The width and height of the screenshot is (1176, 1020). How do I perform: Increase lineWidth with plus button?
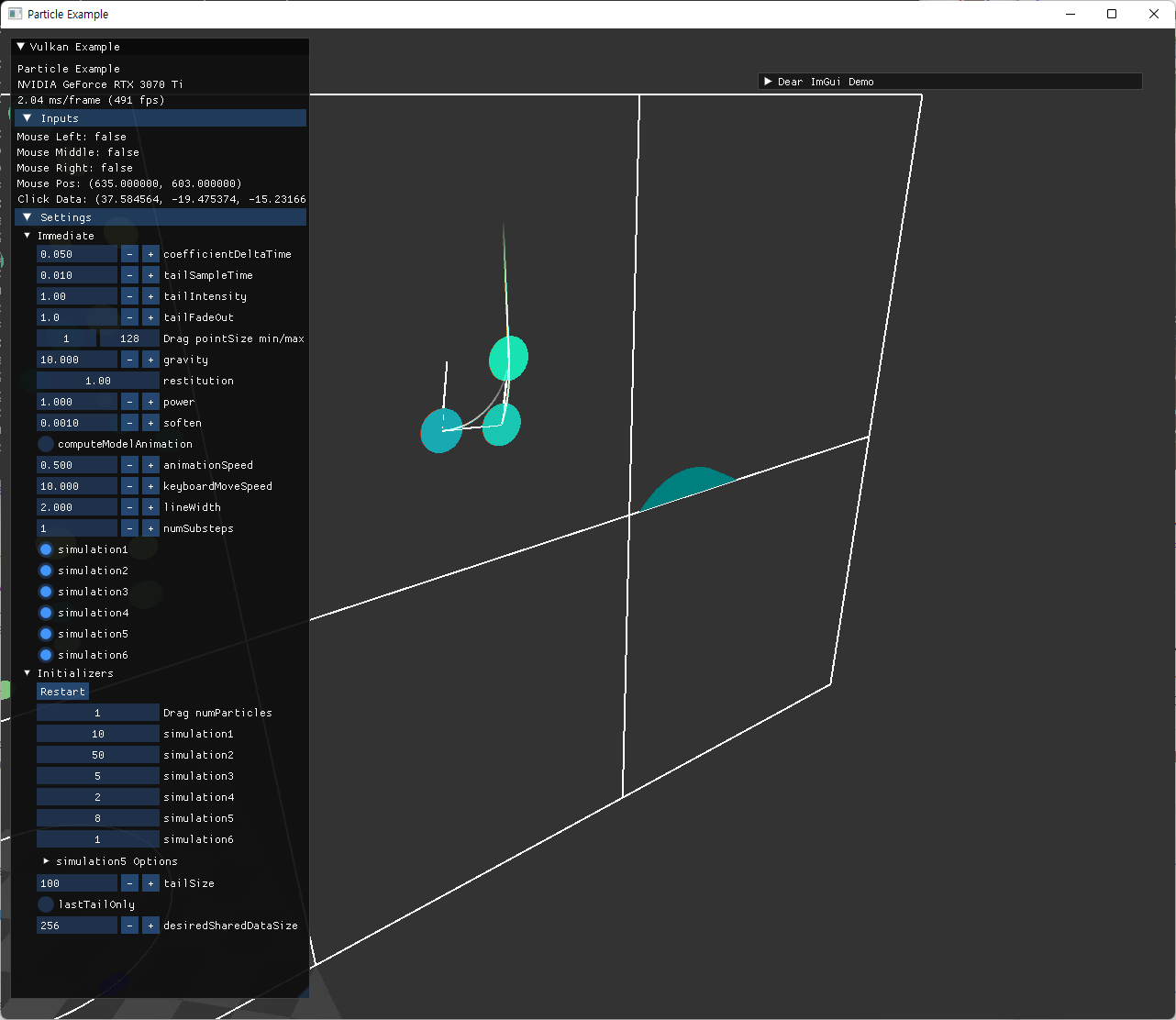[150, 507]
